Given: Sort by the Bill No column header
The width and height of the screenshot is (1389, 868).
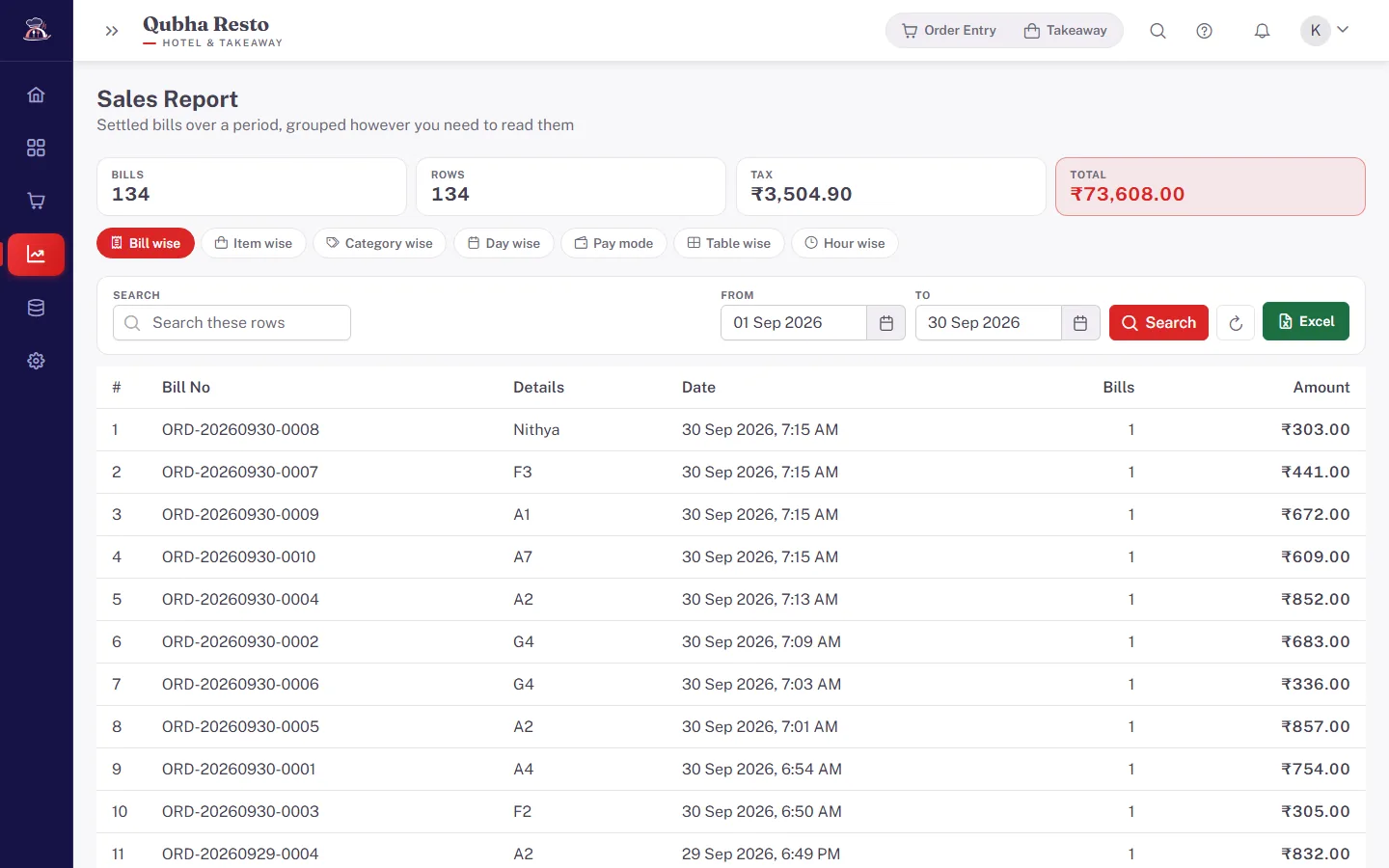Looking at the screenshot, I should (x=186, y=387).
